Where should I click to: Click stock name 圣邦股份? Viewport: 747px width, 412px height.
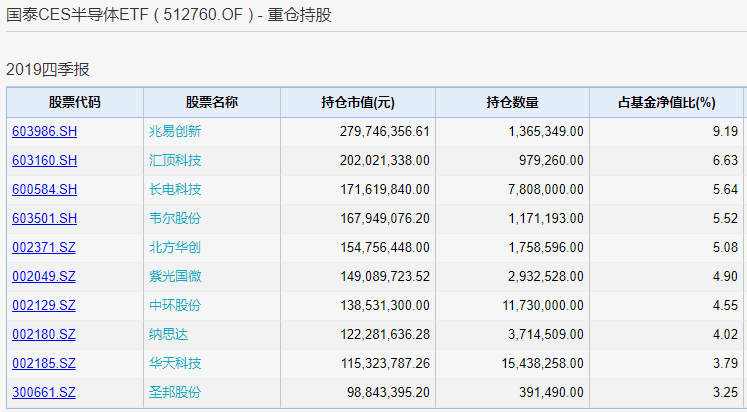[175, 393]
